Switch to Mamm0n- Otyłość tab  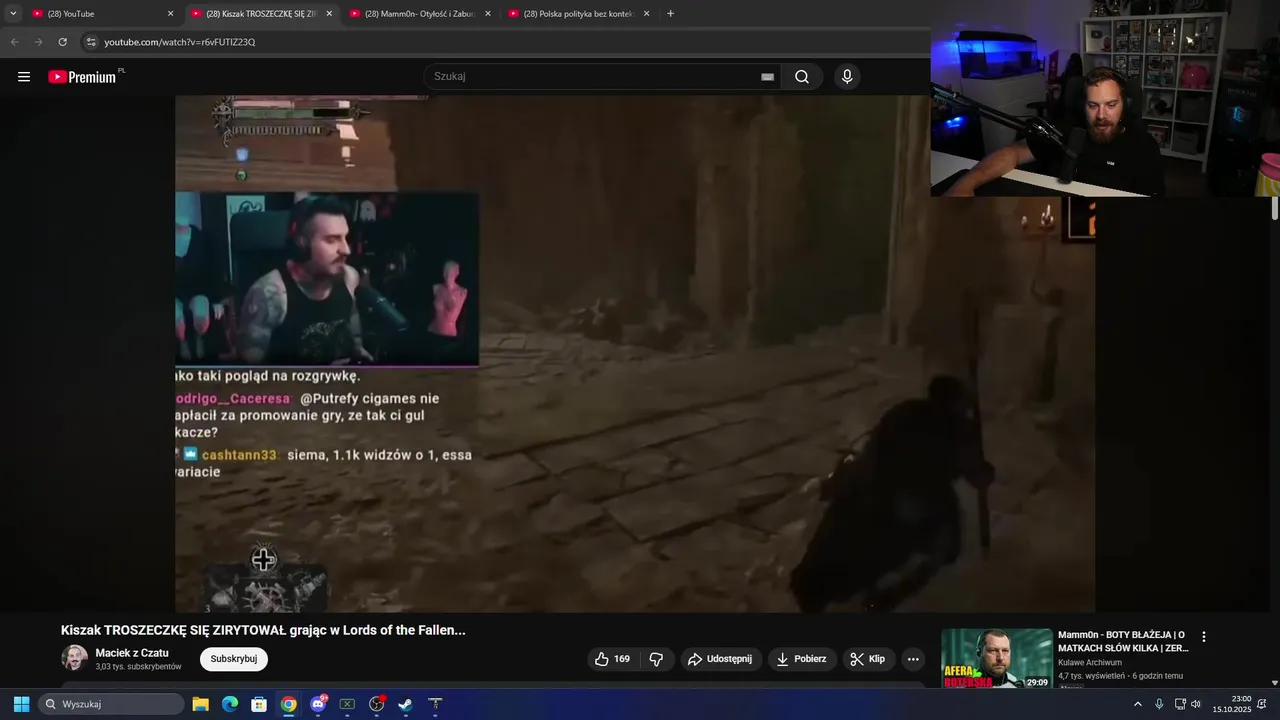[x=418, y=14]
